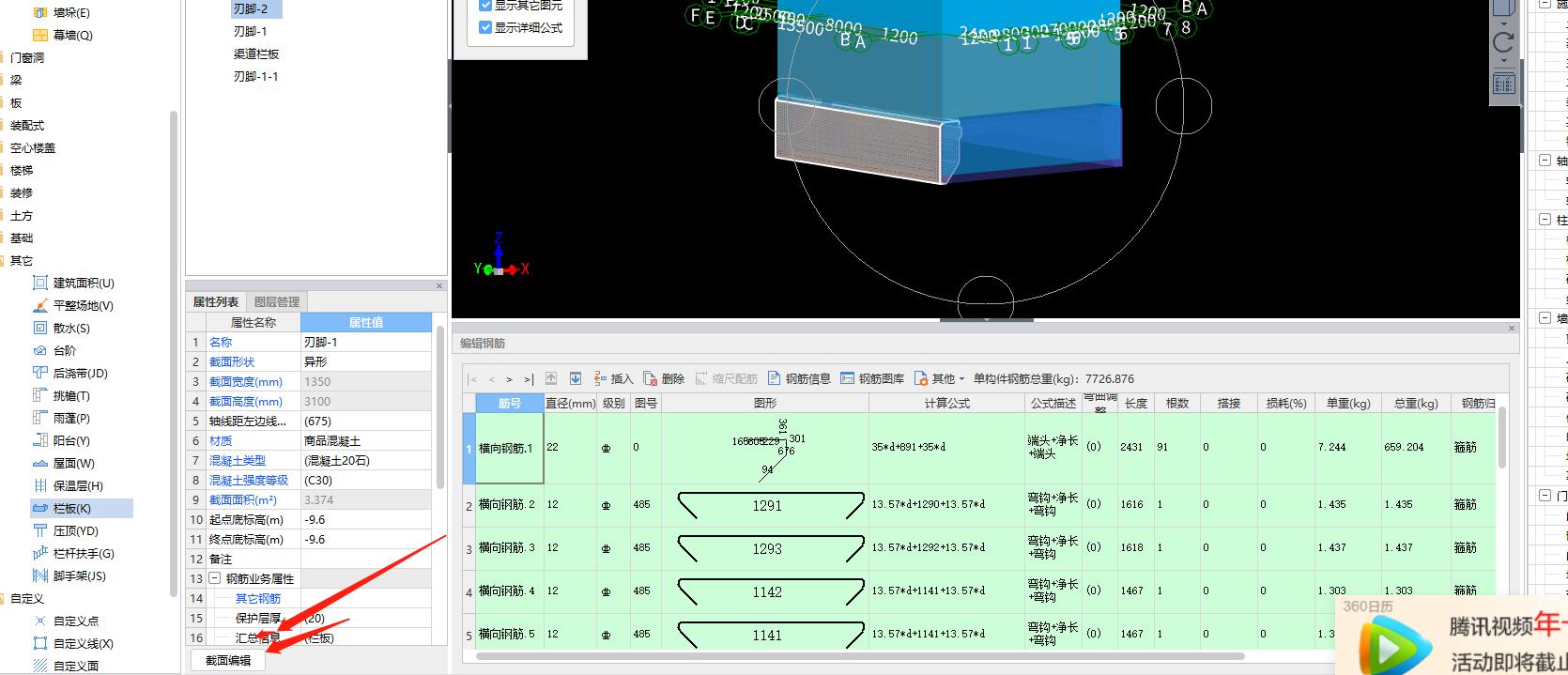Click the view panel icon below rotate
Screen dimensions: 1568x675
(x=1503, y=84)
